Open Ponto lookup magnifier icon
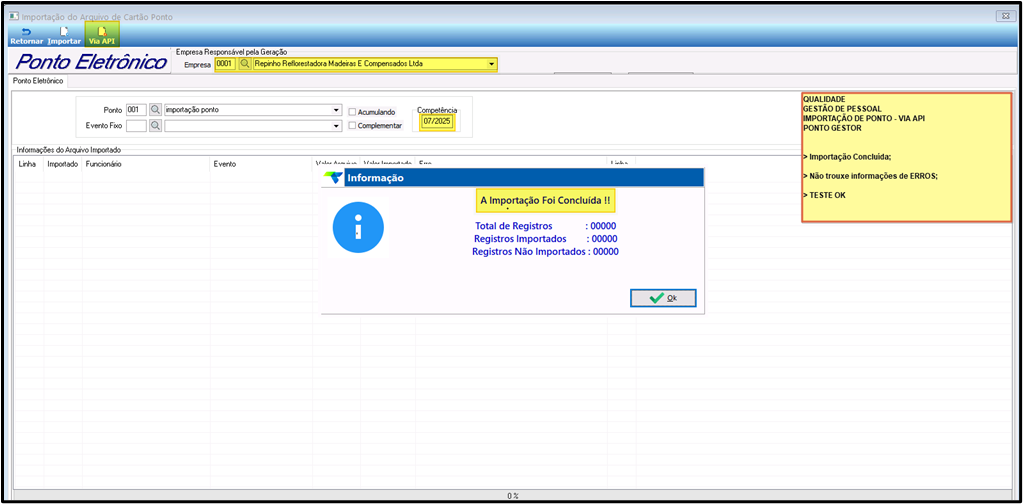The height and width of the screenshot is (504, 1023). coord(155,110)
